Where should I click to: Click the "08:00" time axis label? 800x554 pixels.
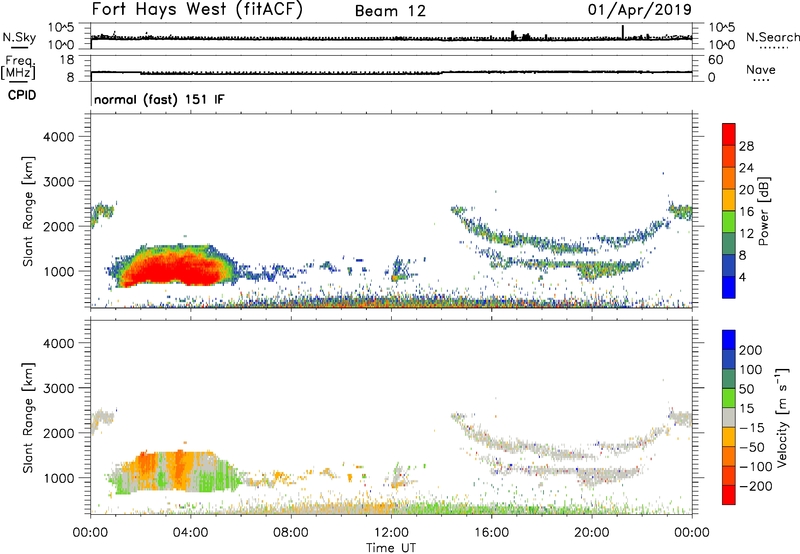point(291,533)
